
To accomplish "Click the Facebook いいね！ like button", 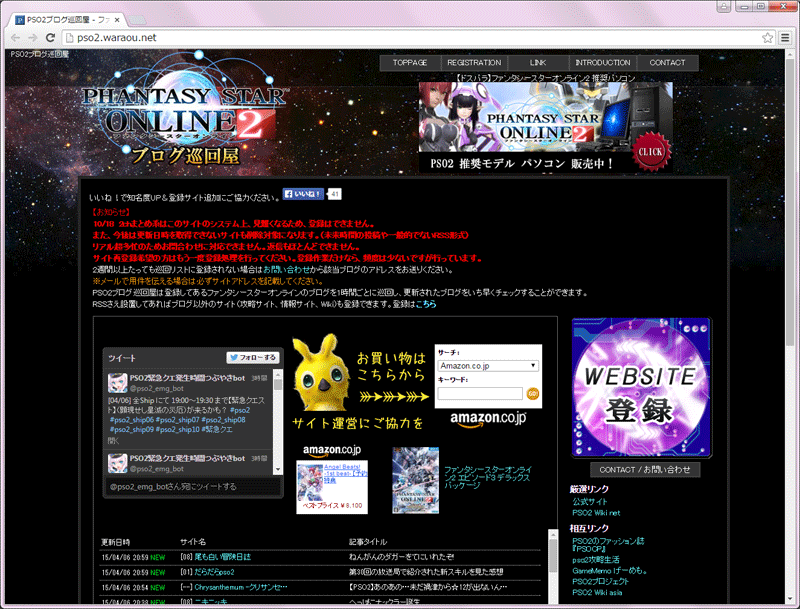I will 303,194.
